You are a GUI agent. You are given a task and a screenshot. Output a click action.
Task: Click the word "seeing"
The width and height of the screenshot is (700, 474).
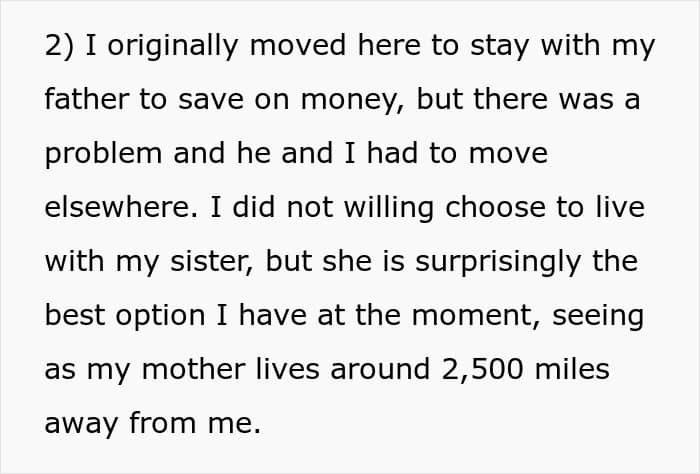click(598, 316)
